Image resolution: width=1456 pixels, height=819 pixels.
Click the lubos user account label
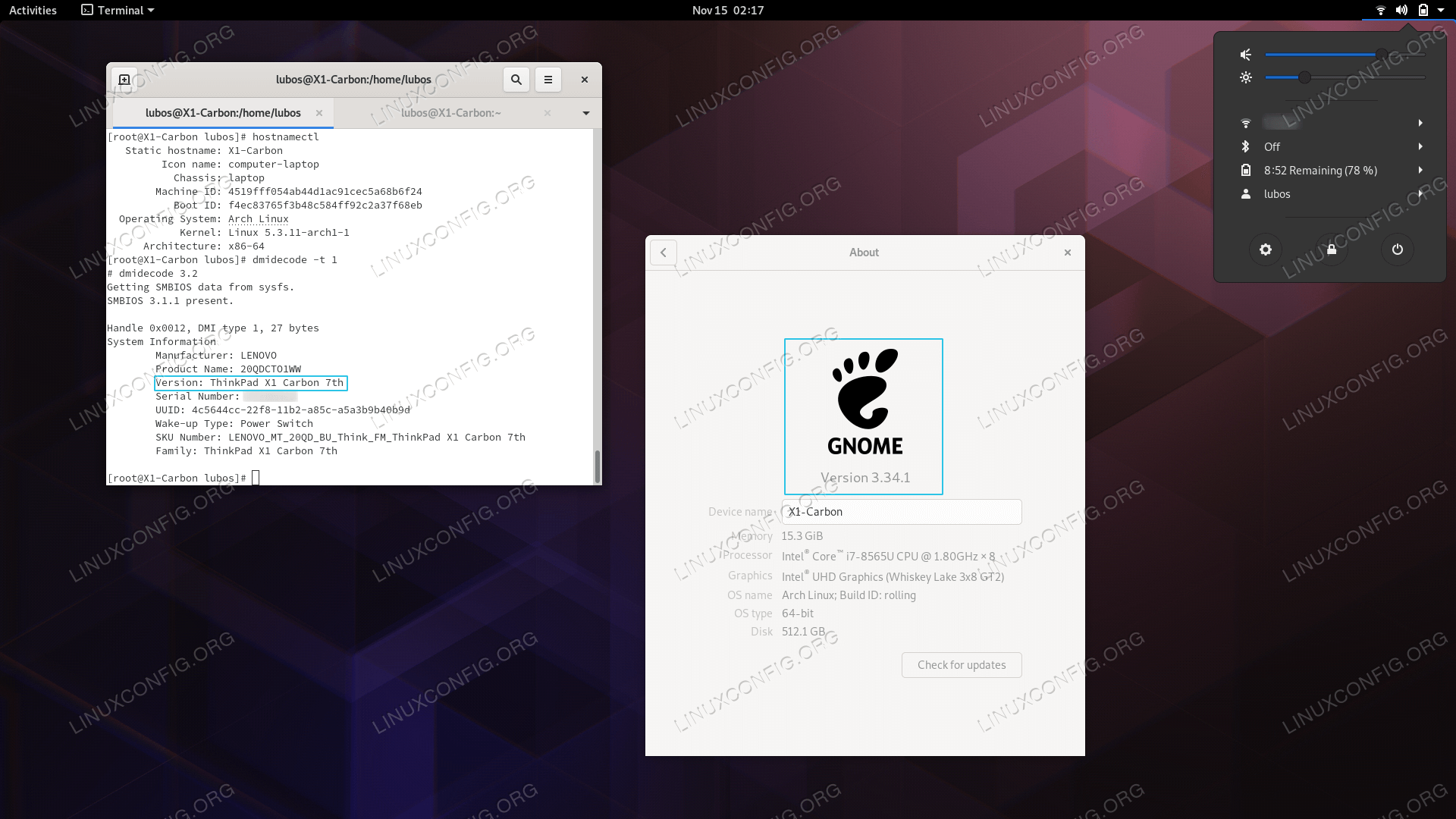coord(1276,194)
